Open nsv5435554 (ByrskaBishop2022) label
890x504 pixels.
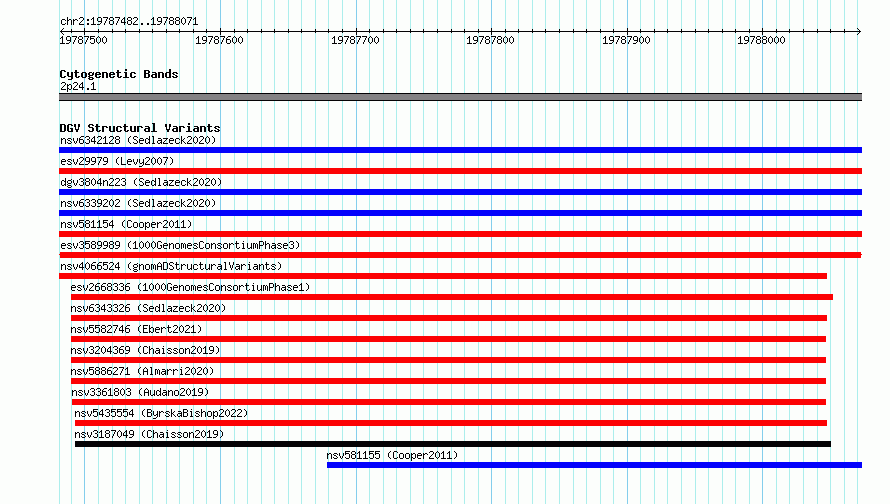(161, 413)
